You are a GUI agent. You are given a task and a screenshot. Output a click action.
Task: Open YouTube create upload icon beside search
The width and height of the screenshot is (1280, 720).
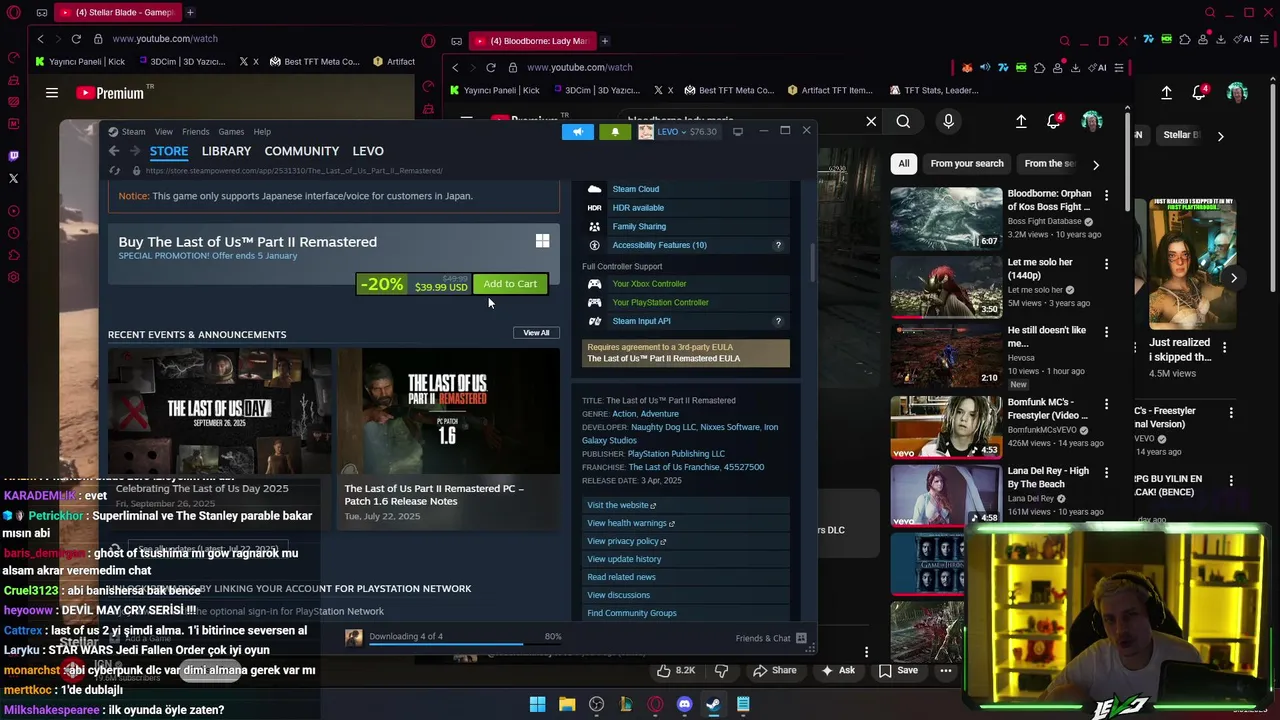coord(1021,122)
